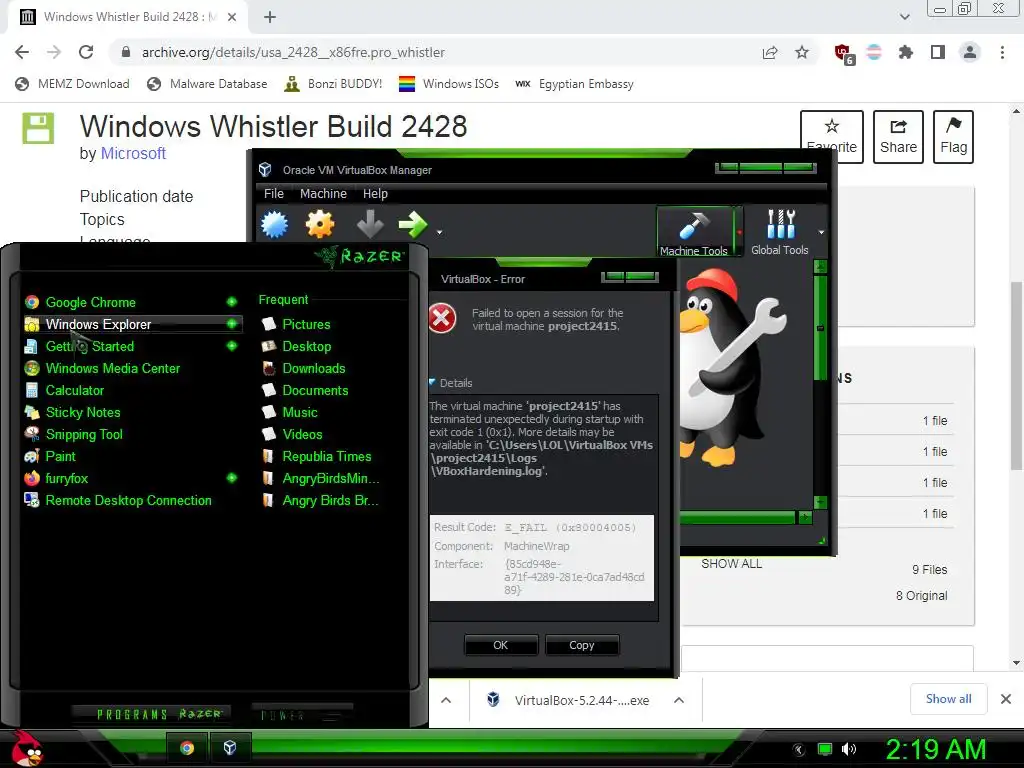Open Paint from the start menu
Viewport: 1024px width, 768px height.
[x=60, y=456]
